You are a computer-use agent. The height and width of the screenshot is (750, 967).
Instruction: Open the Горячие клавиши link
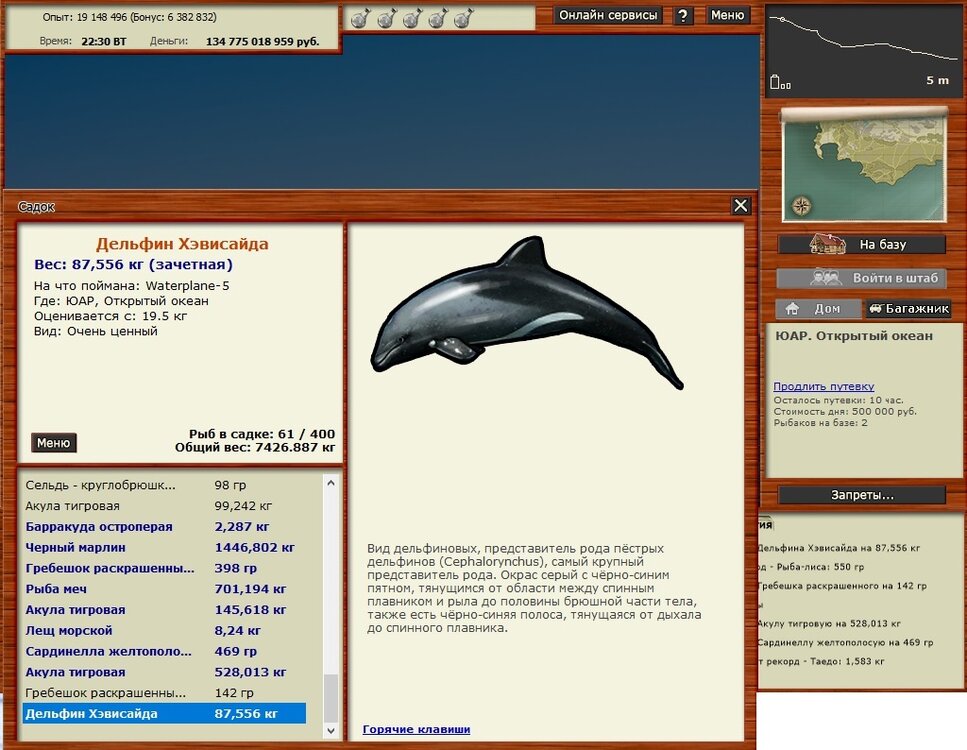(415, 729)
